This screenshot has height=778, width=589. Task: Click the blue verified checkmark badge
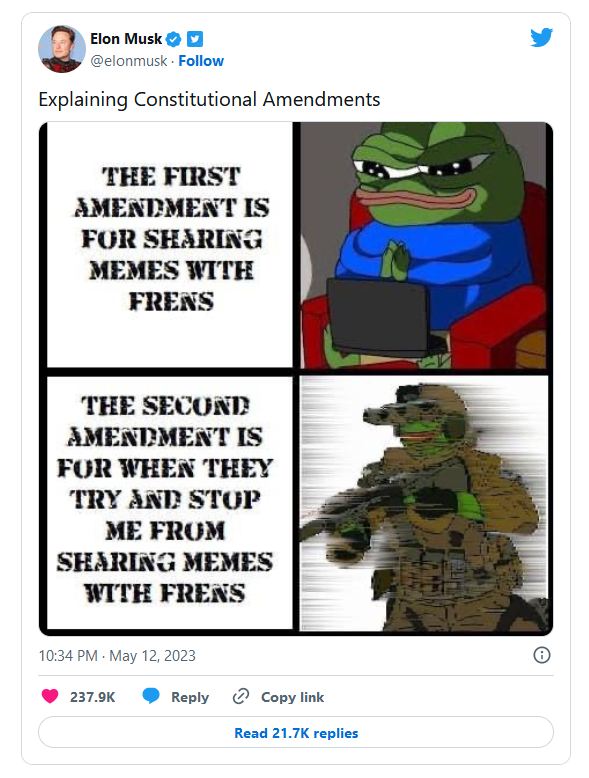[x=173, y=39]
